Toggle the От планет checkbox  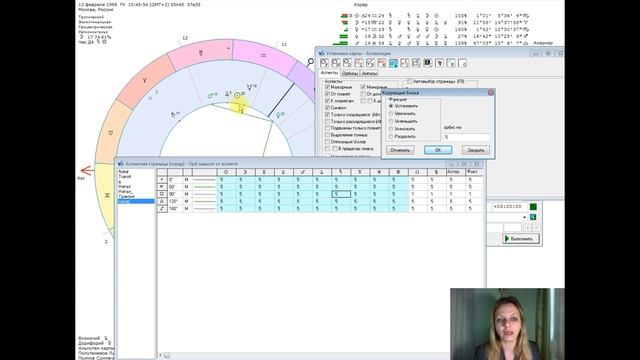point(327,94)
